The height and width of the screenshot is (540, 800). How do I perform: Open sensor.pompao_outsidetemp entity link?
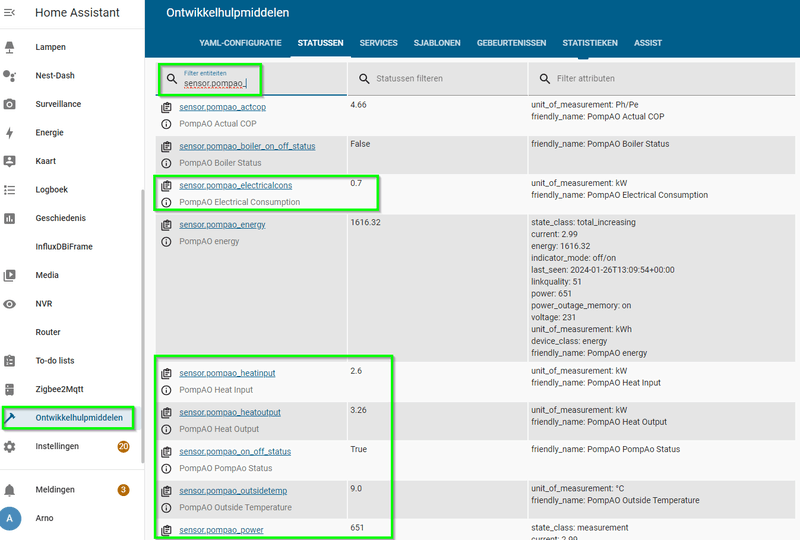(233, 491)
